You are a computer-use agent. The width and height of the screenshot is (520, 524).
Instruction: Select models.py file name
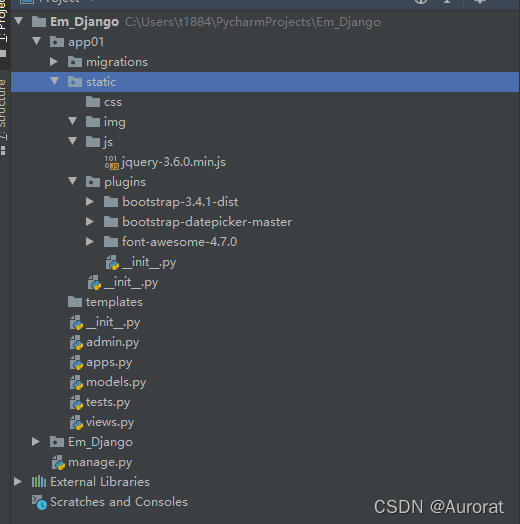pos(116,383)
